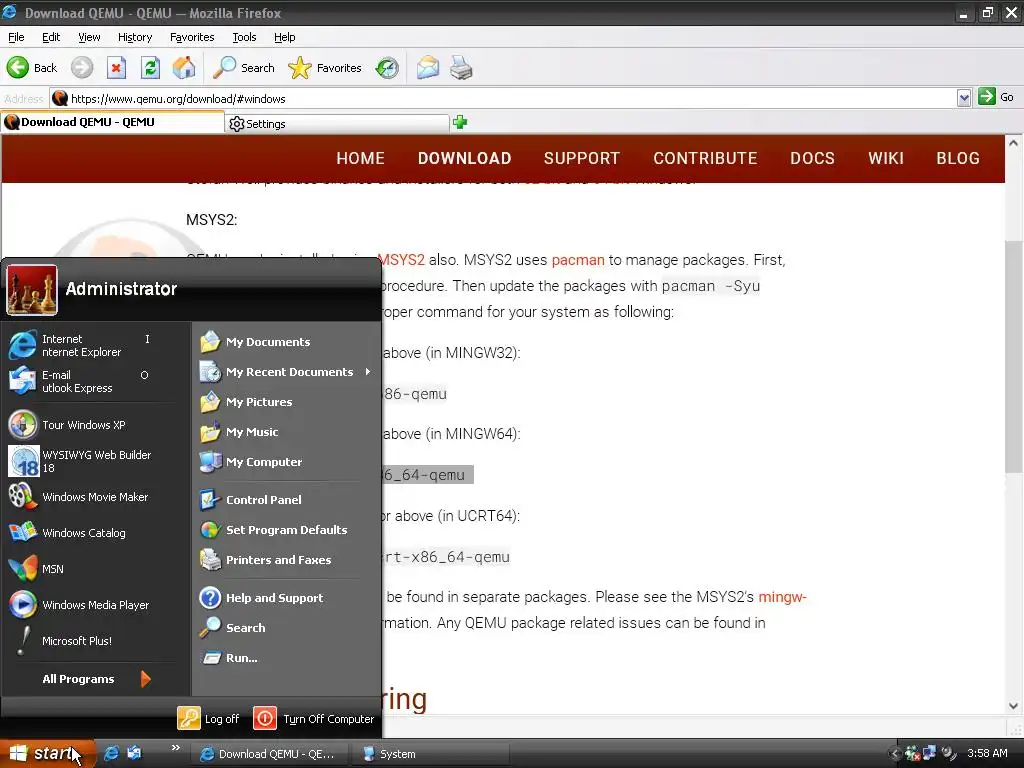This screenshot has height=768, width=1024.
Task: Open WIKI in QEMU navigation
Action: (x=886, y=158)
